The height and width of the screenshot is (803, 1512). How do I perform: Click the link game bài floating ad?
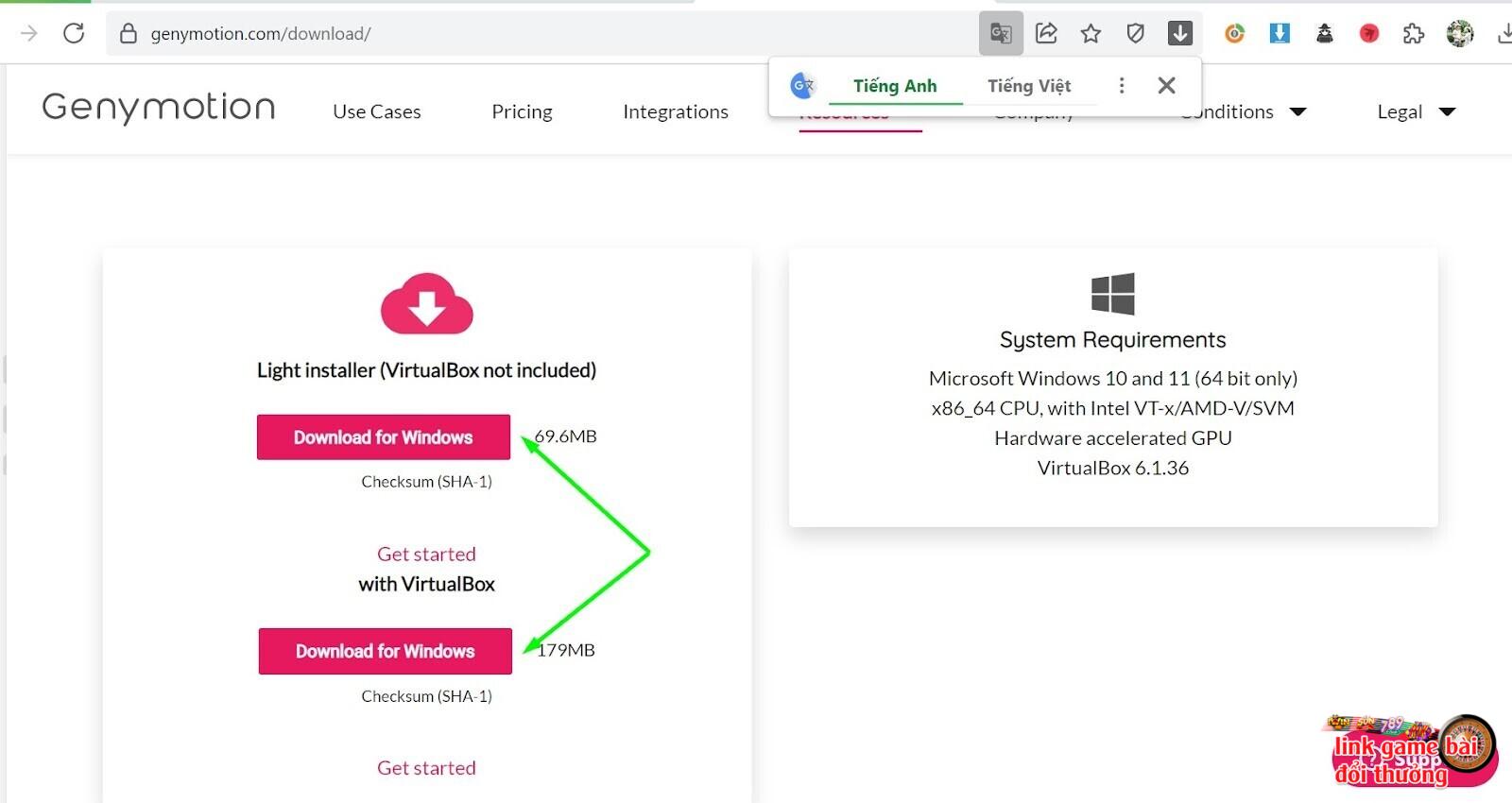coord(1408,752)
